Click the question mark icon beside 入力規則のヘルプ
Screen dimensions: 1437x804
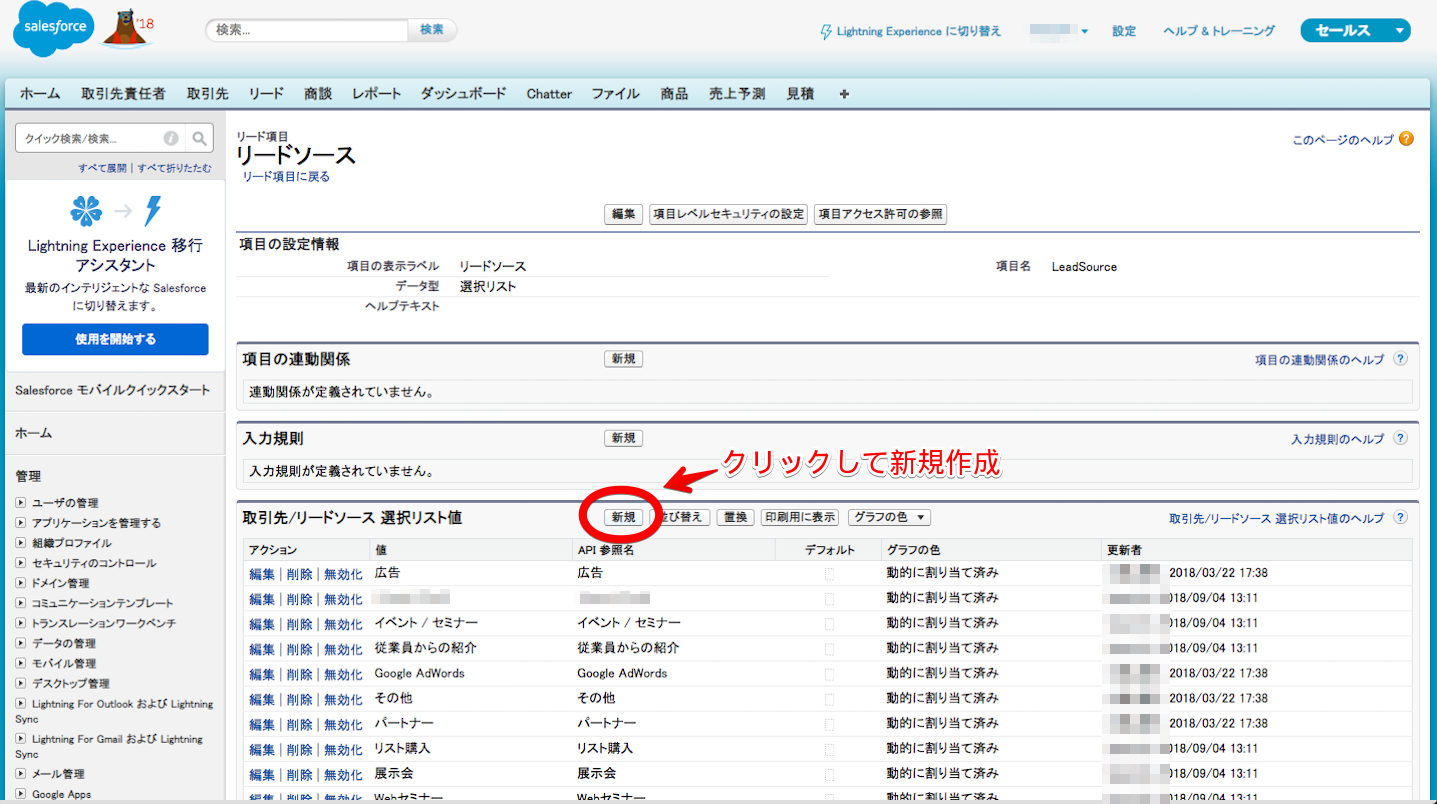1400,438
